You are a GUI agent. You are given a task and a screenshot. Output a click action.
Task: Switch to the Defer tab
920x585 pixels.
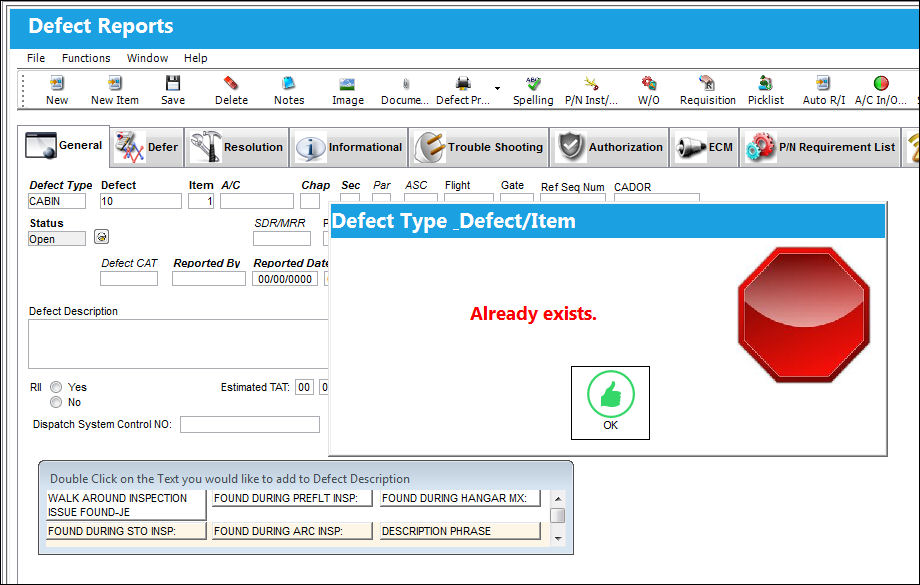pyautogui.click(x=147, y=147)
